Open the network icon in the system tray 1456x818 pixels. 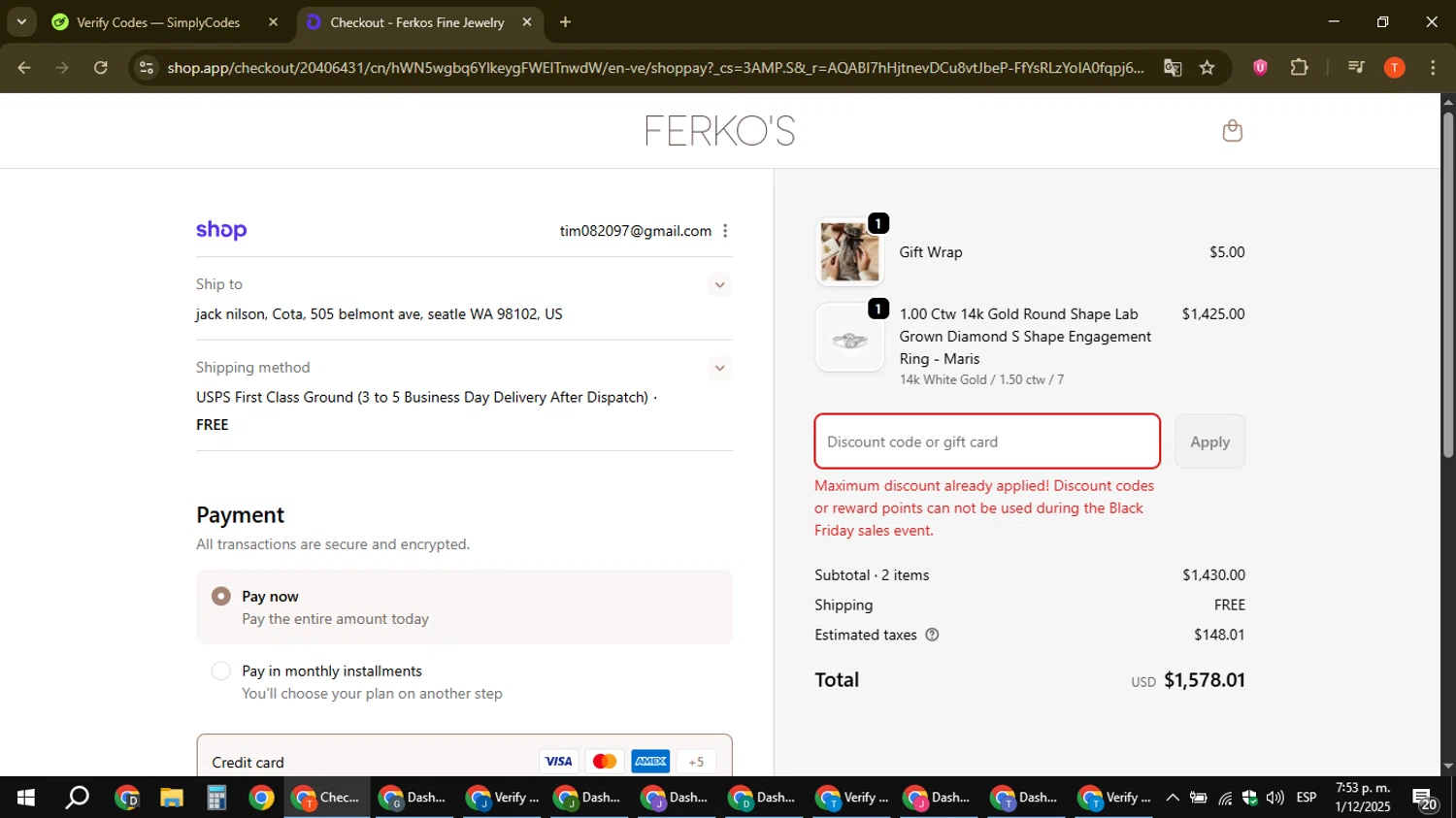click(1225, 798)
